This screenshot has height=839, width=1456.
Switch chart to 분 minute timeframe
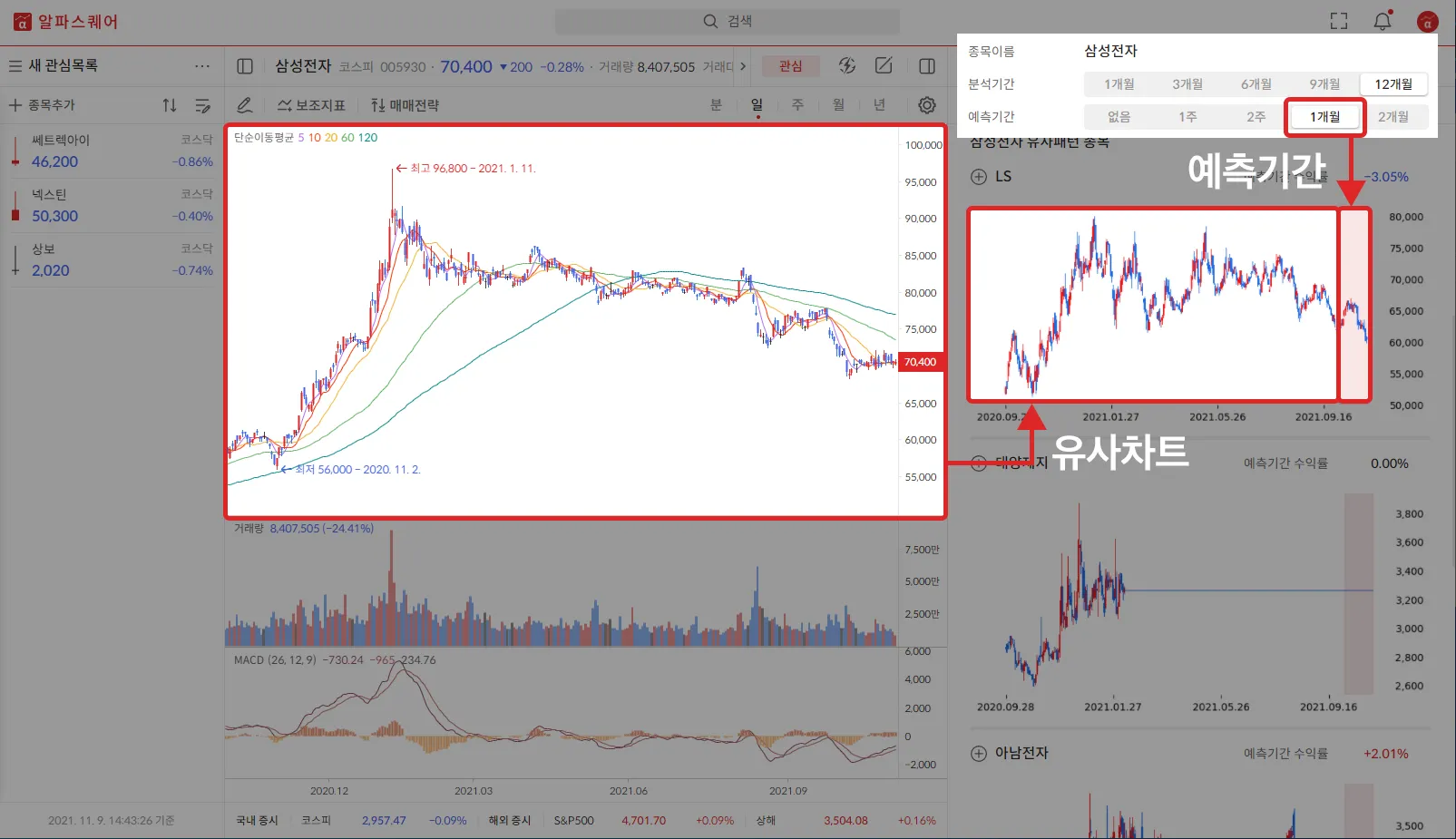[716, 105]
